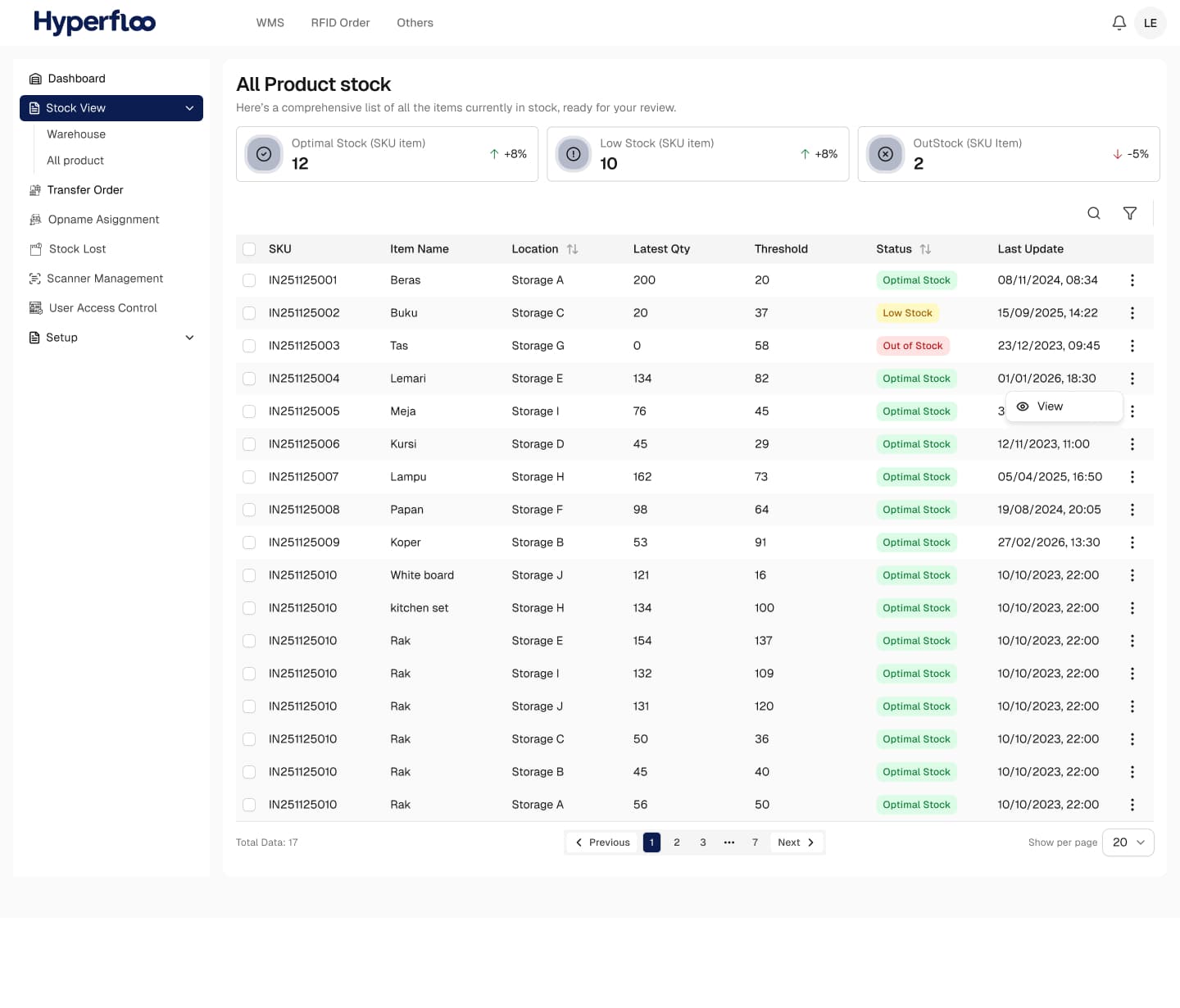Collapse the Stock View sidebar section
Viewport: 1180px width, 1008px height.
(x=189, y=107)
